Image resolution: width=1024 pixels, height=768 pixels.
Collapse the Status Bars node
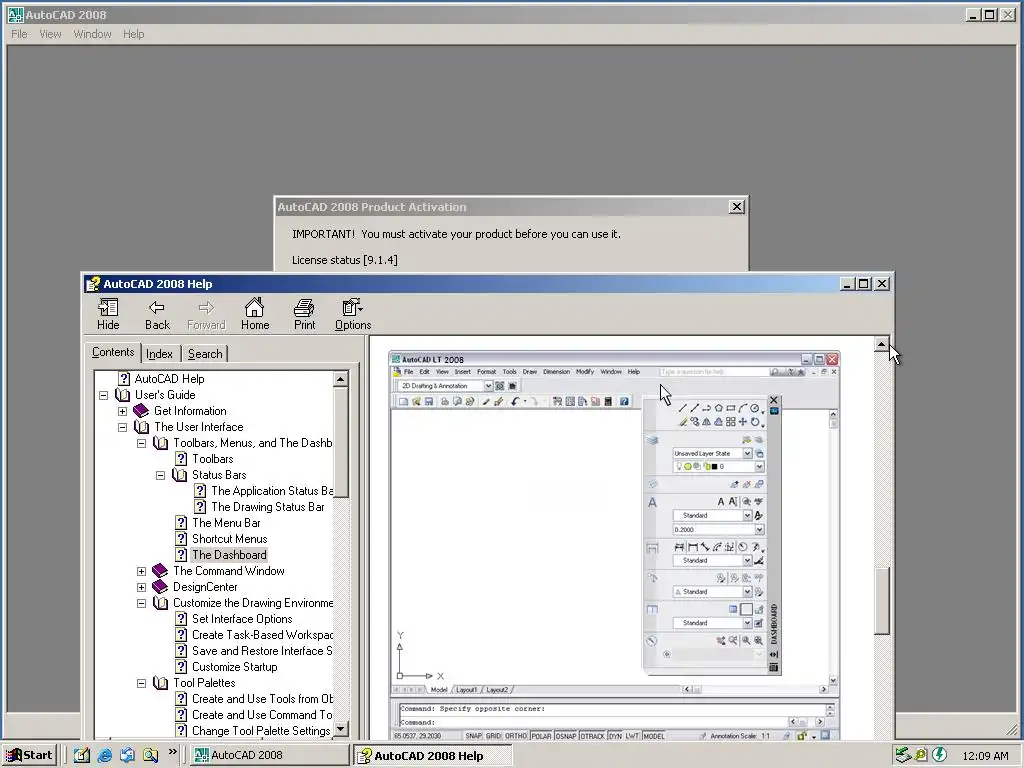tap(160, 475)
